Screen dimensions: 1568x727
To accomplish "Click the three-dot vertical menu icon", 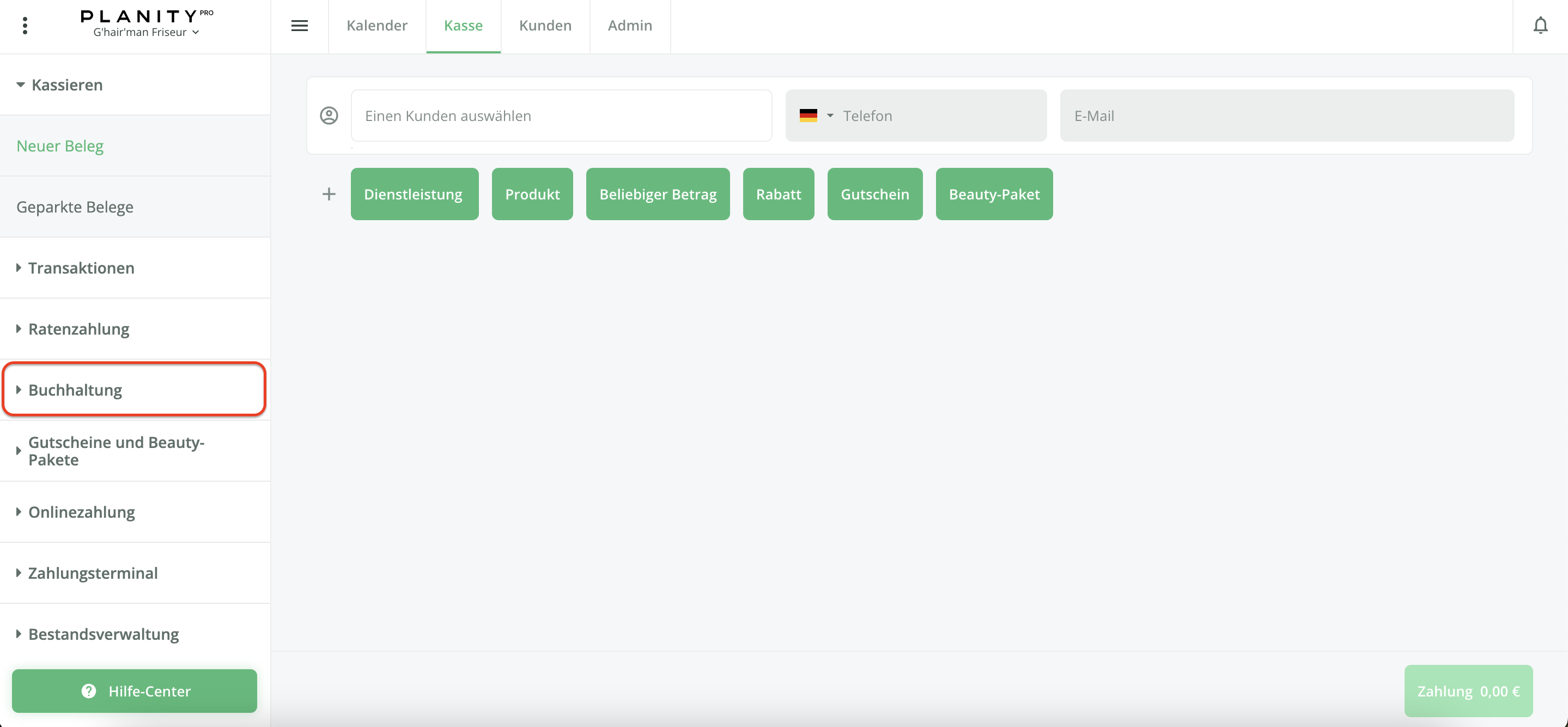I will 25,26.
